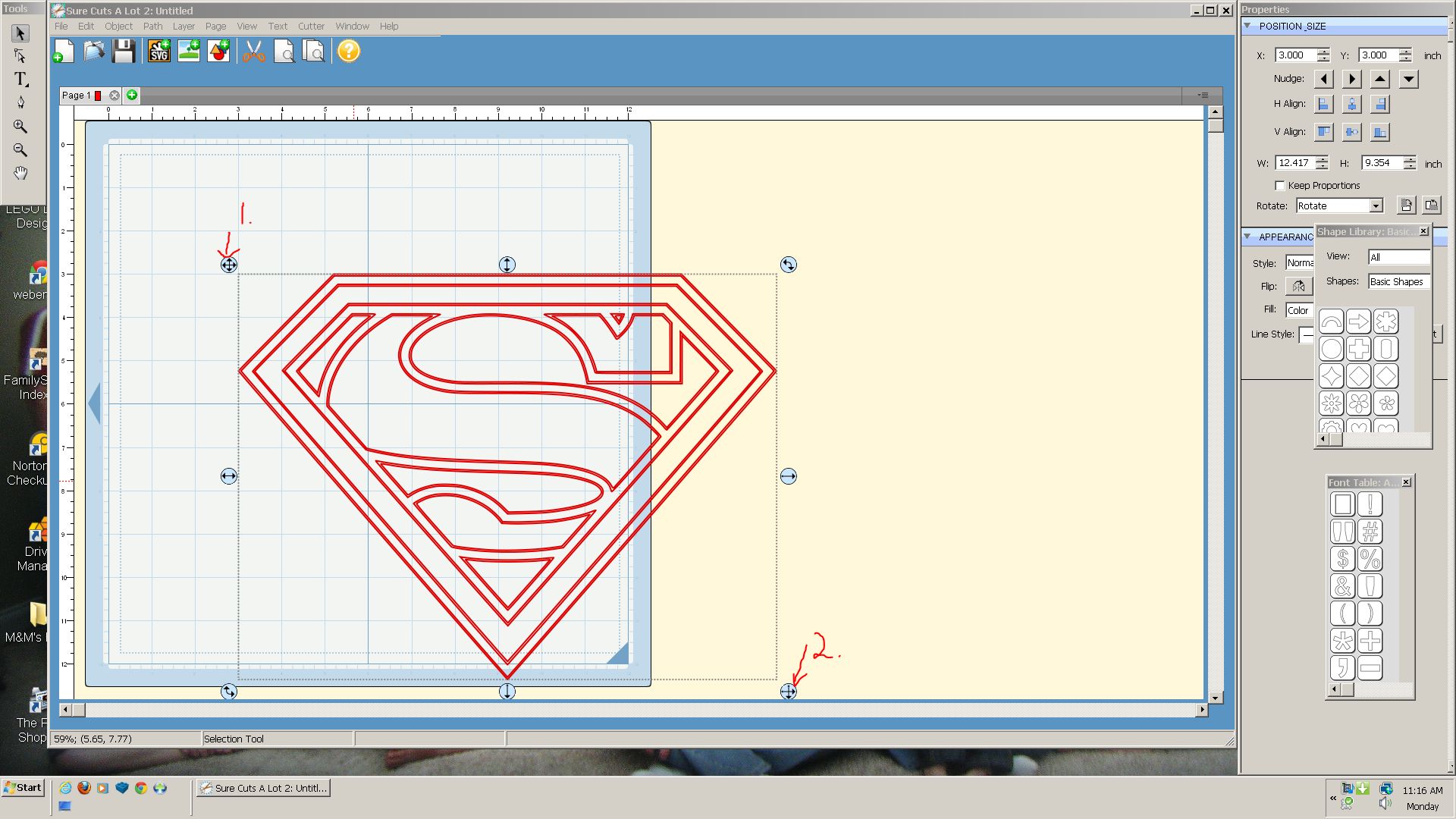Open the Style dropdown showing Normal

pos(1300,263)
